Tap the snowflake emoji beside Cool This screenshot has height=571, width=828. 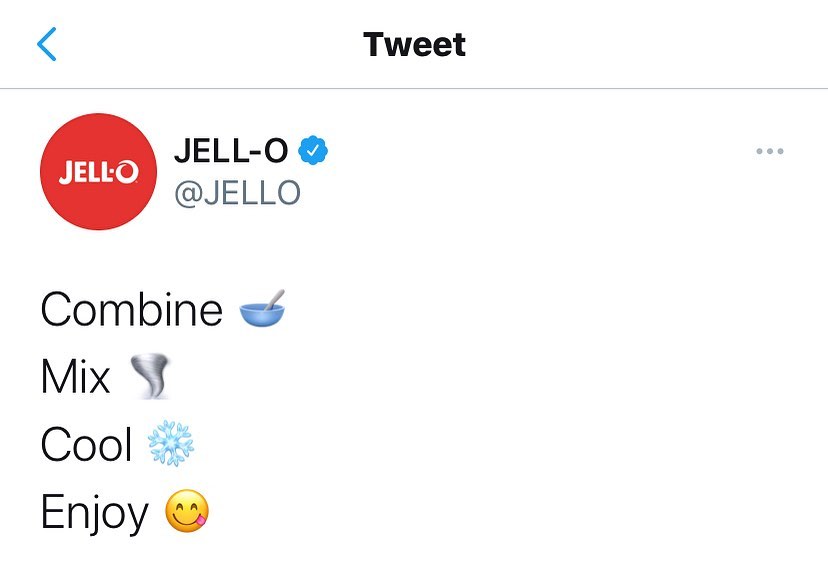[170, 446]
